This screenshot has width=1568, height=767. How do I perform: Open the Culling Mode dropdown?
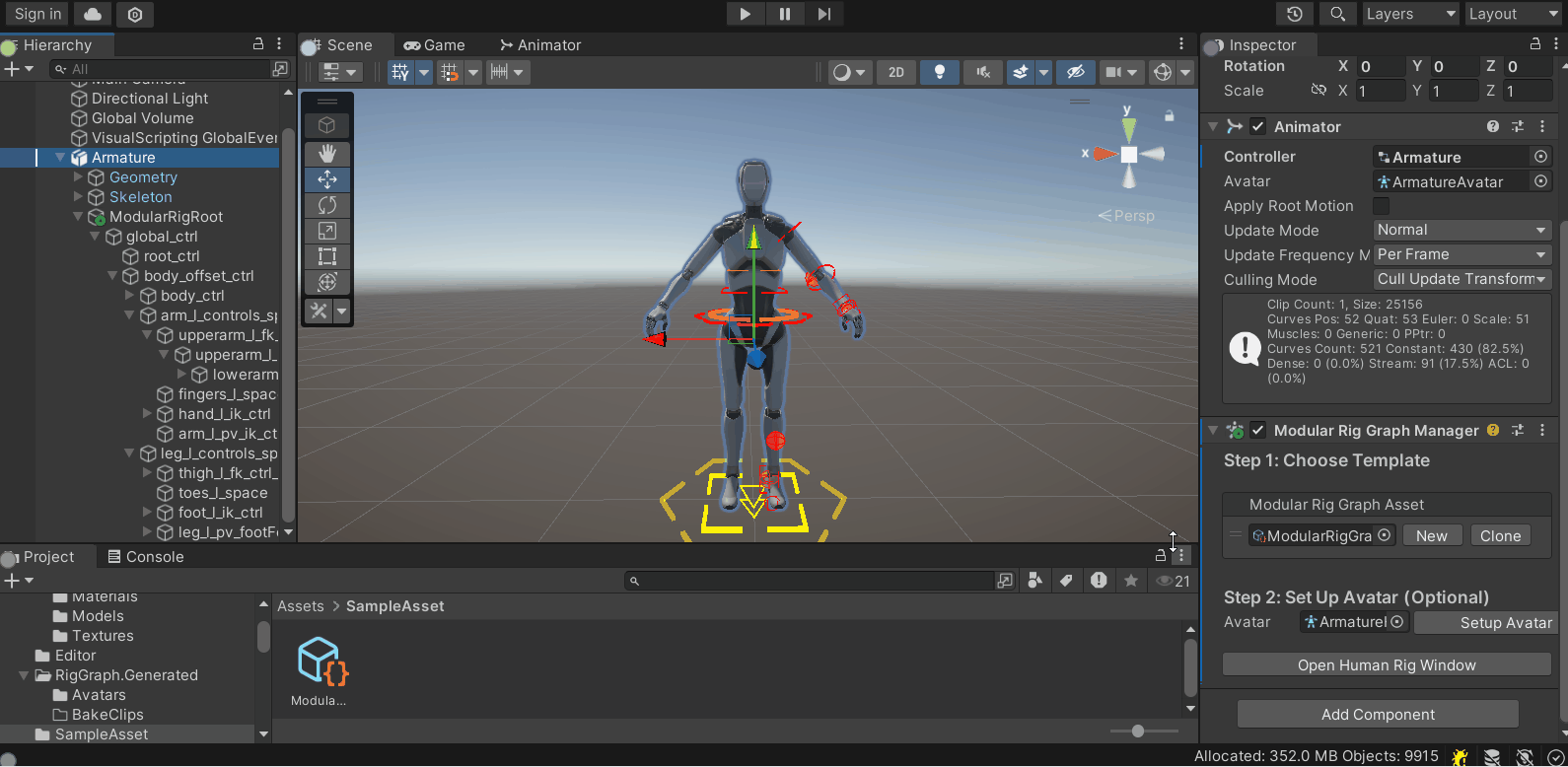click(x=1461, y=279)
